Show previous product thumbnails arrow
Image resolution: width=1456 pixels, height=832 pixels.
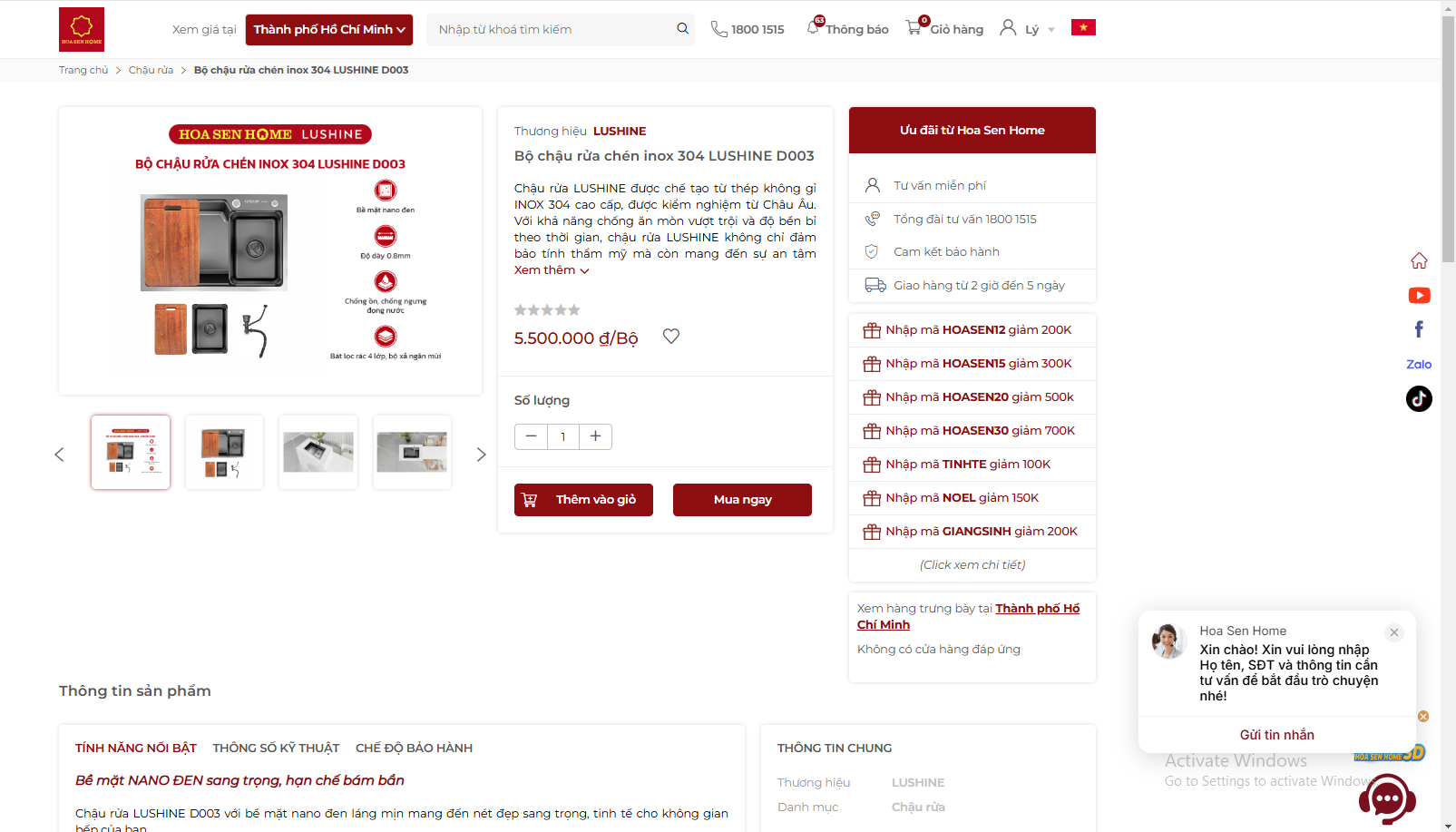[x=60, y=455]
